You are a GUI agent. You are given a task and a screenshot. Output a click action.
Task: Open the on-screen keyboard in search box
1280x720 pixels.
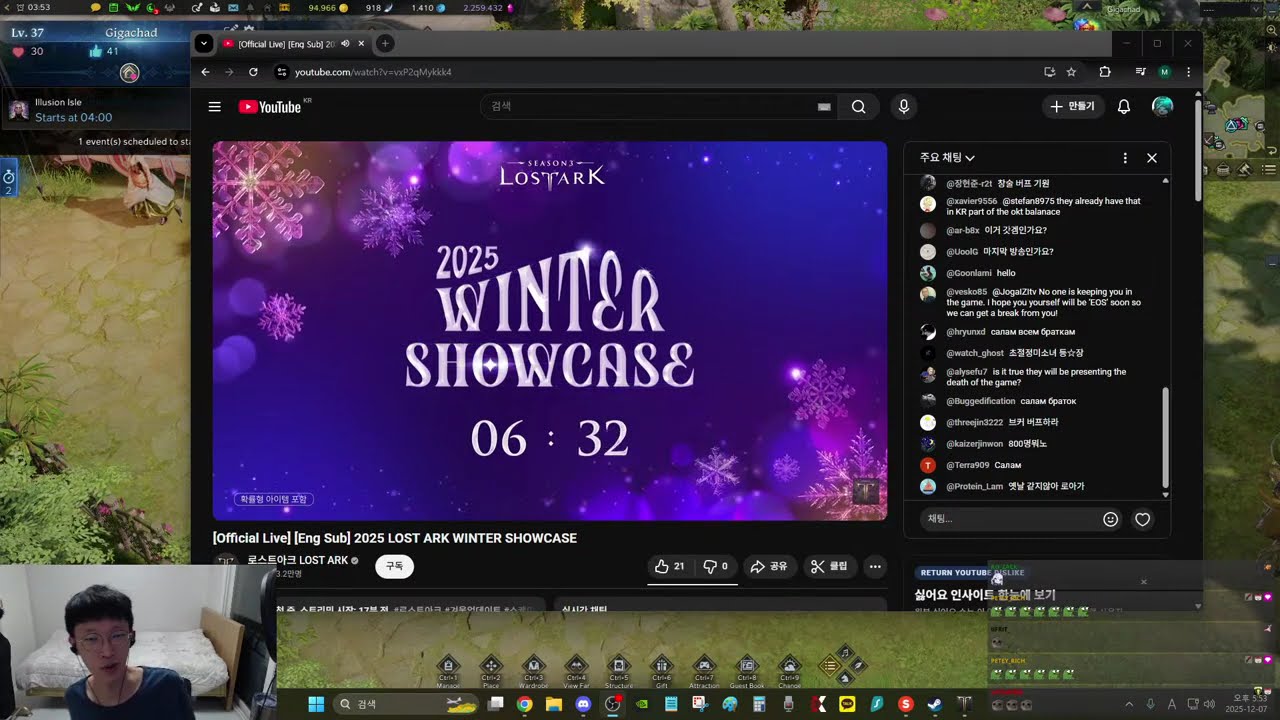(x=824, y=107)
